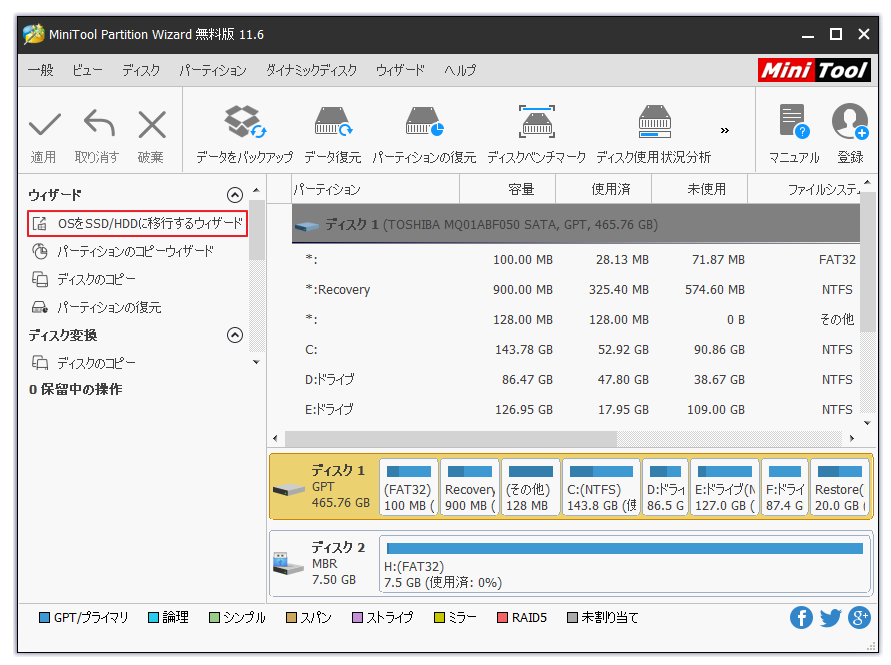This screenshot has height=665, width=891.
Task: Select the *:Recovery partition row
Action: tap(576, 290)
